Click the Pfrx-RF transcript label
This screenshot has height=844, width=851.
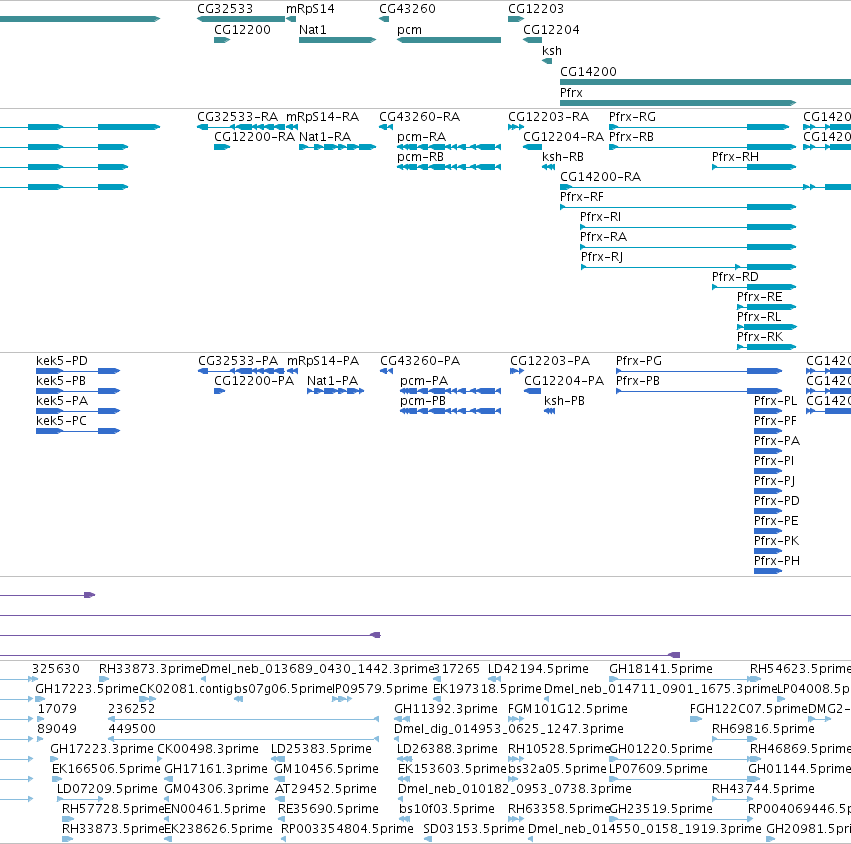582,197
